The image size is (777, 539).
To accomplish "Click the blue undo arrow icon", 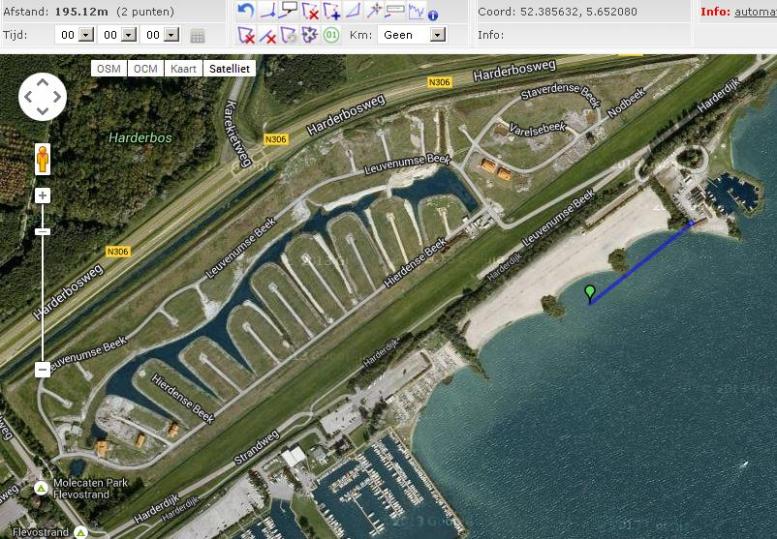I will (x=246, y=10).
